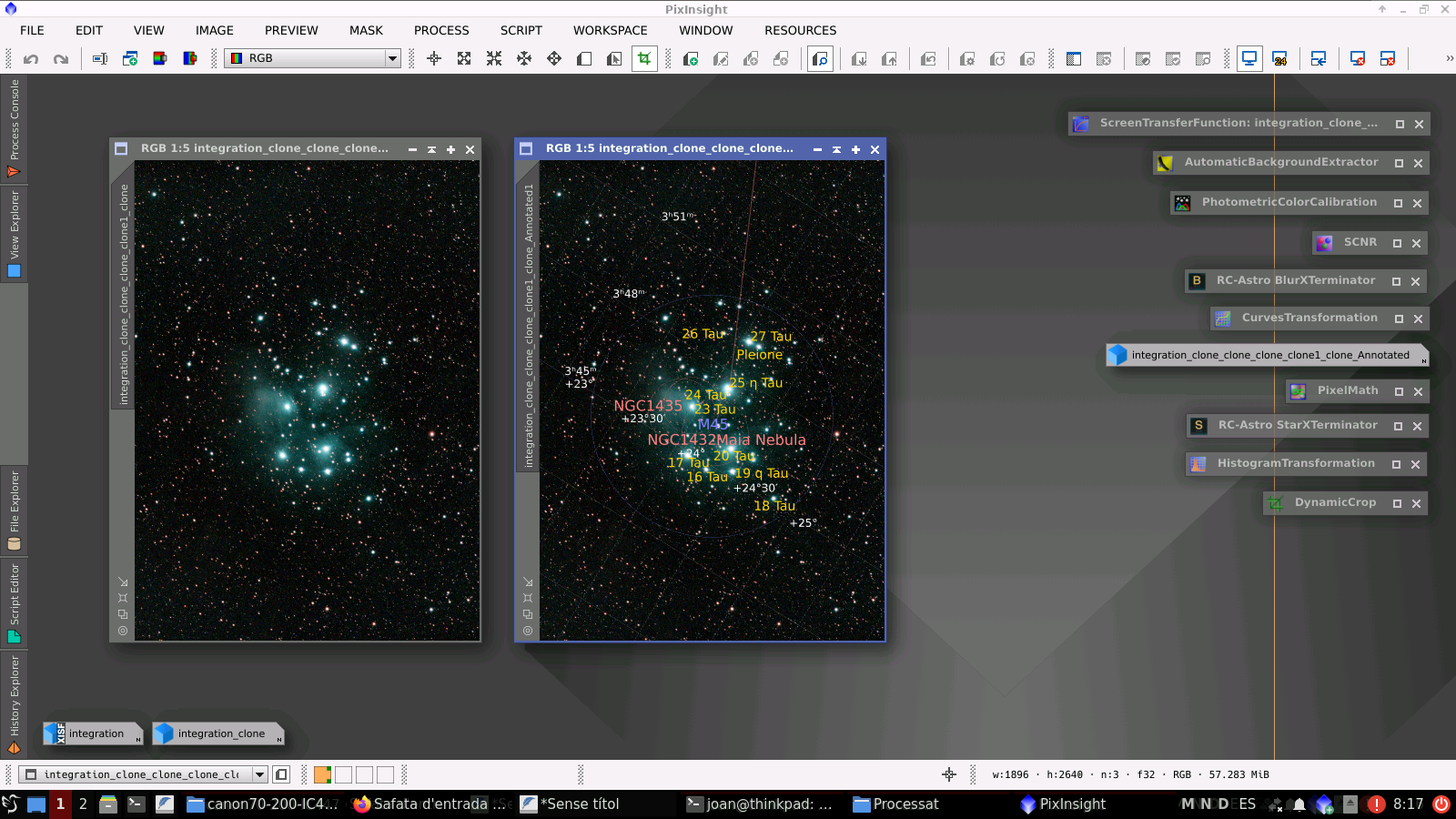Open the PROCESS menu
1456x819 pixels.
coord(440,30)
